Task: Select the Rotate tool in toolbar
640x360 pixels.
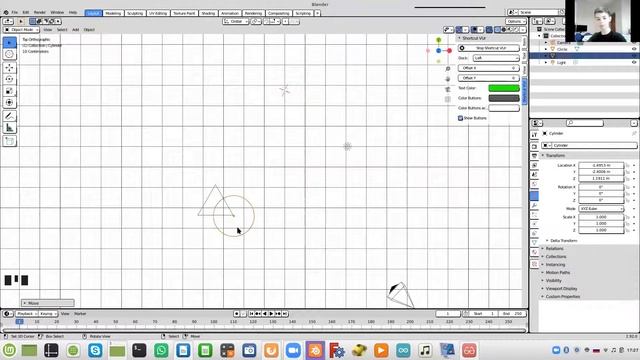Action: pyautogui.click(x=9, y=79)
